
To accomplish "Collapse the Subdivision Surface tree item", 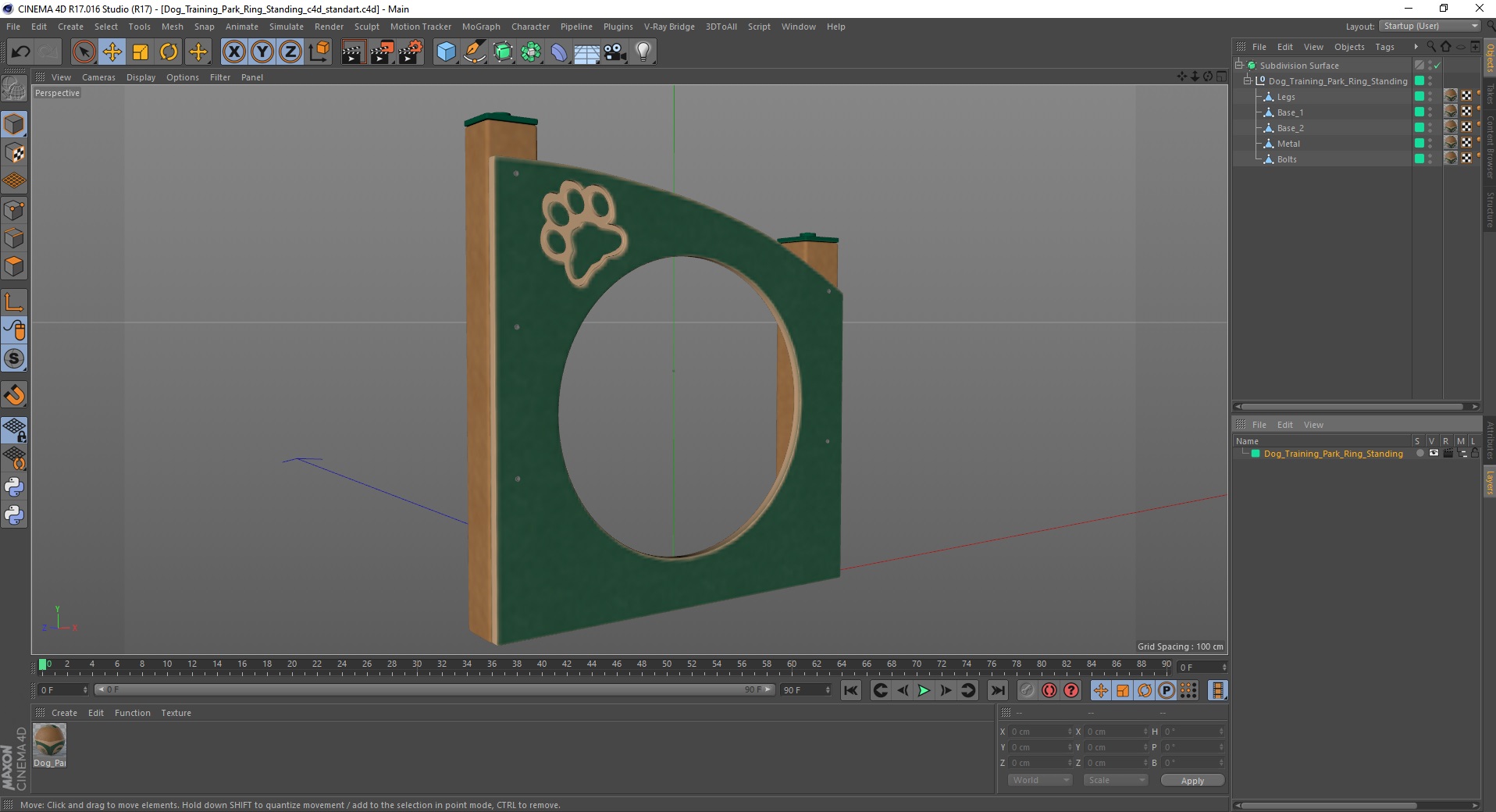I will pyautogui.click(x=1239, y=66).
